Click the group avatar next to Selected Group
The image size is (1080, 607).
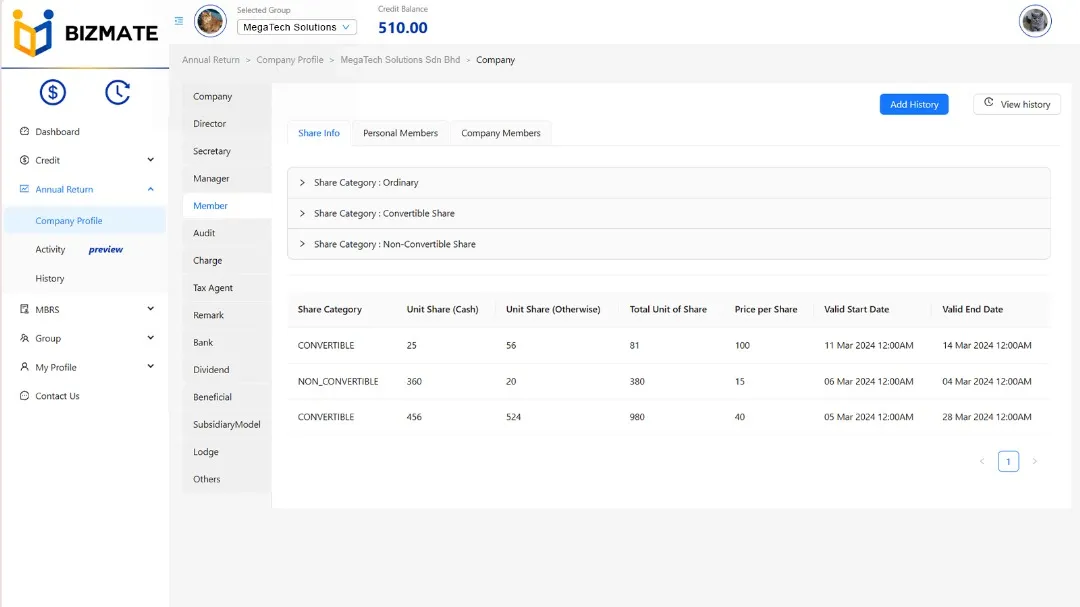(x=210, y=21)
